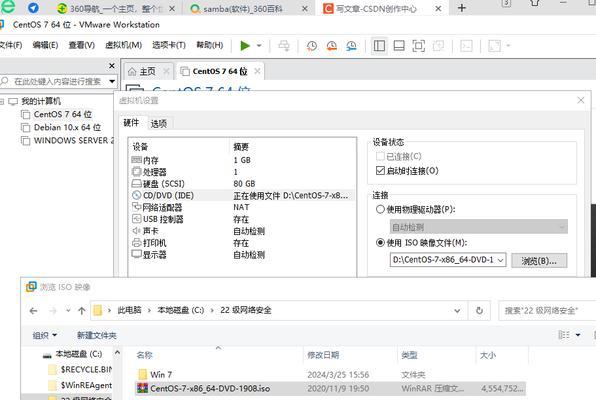Select the USB 控制器 device row
This screenshot has height=400, width=596.
pos(242,219)
